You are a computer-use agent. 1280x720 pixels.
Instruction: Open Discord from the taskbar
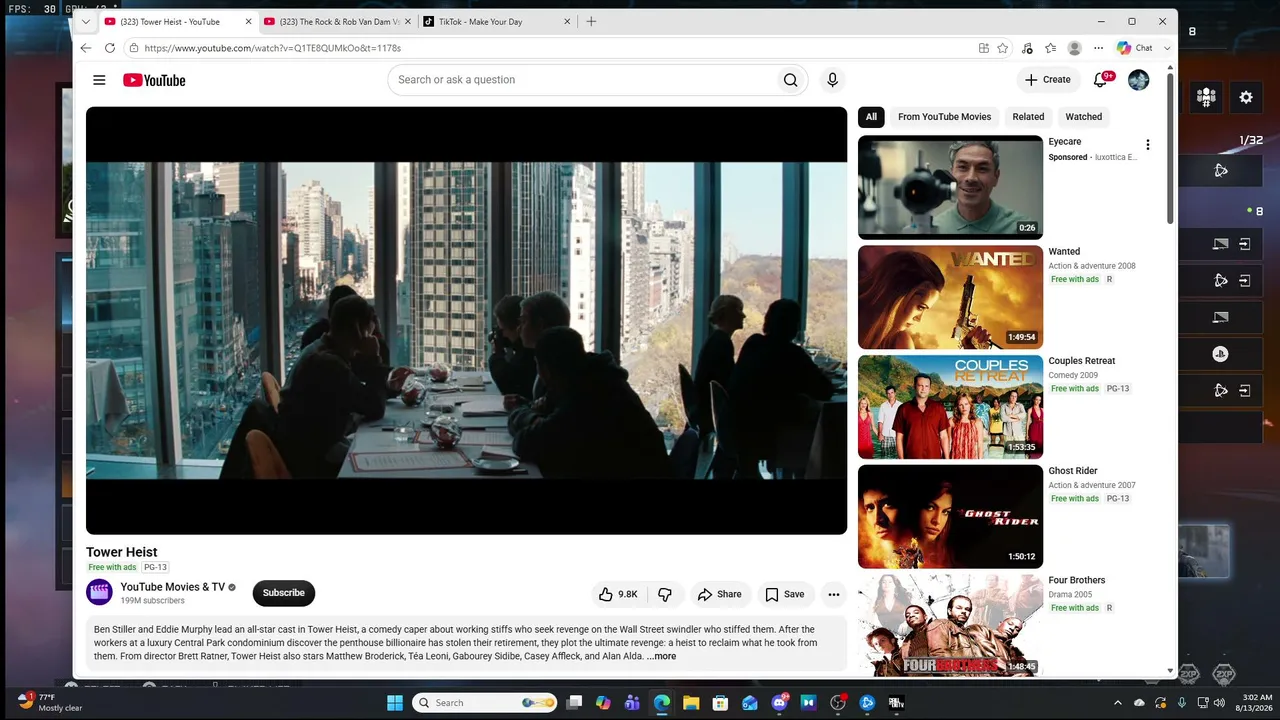pos(779,703)
